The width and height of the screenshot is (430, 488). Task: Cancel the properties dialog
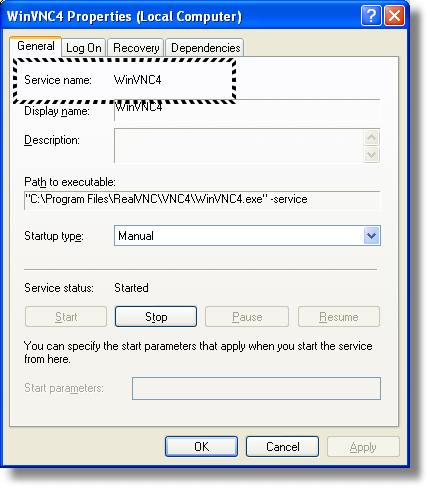coord(282,447)
